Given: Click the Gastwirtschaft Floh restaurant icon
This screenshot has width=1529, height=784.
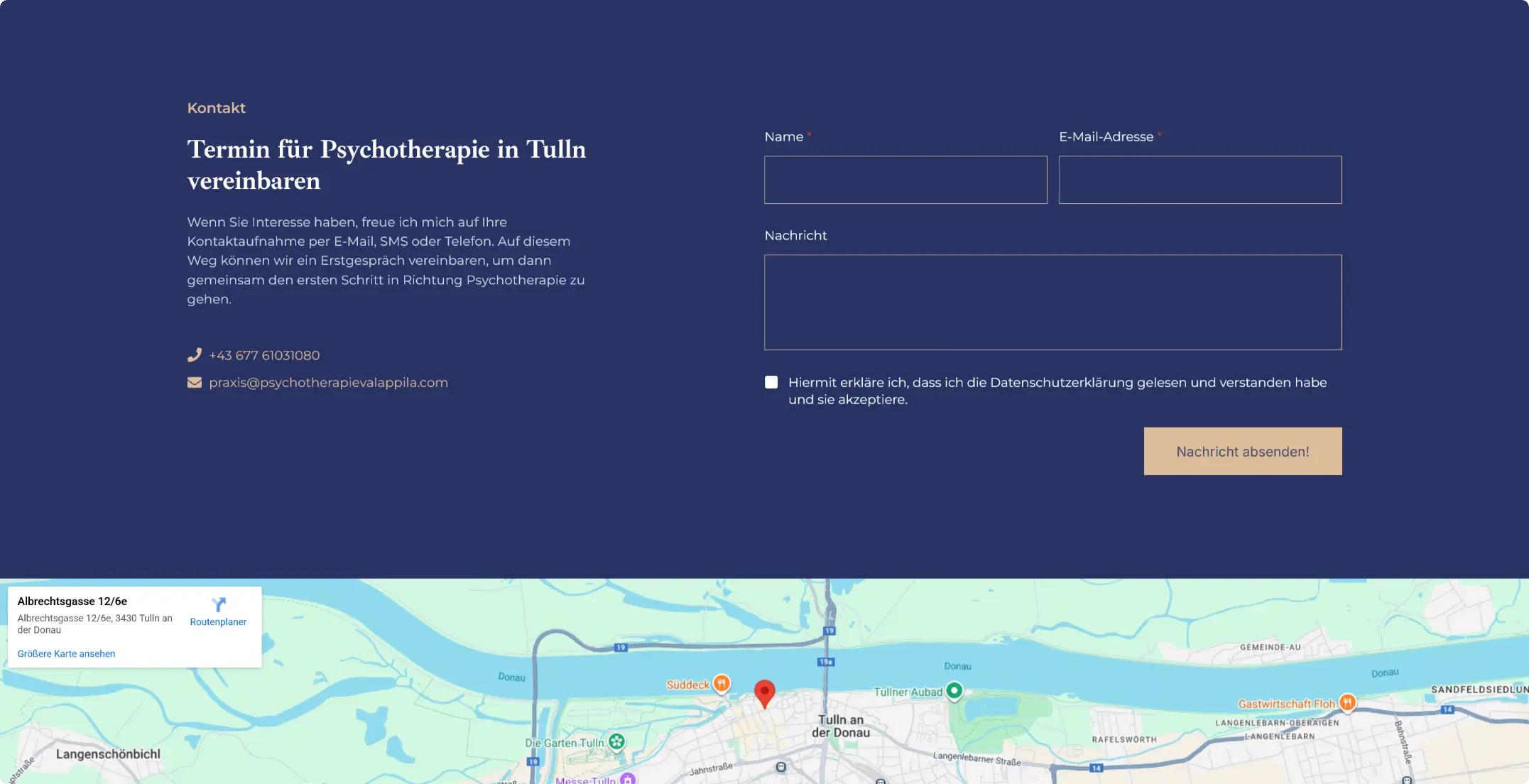Looking at the screenshot, I should click(x=1347, y=702).
